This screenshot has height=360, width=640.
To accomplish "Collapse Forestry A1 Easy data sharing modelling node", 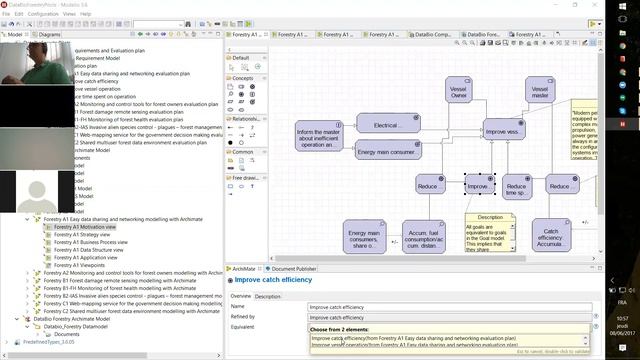I will coord(27,220).
